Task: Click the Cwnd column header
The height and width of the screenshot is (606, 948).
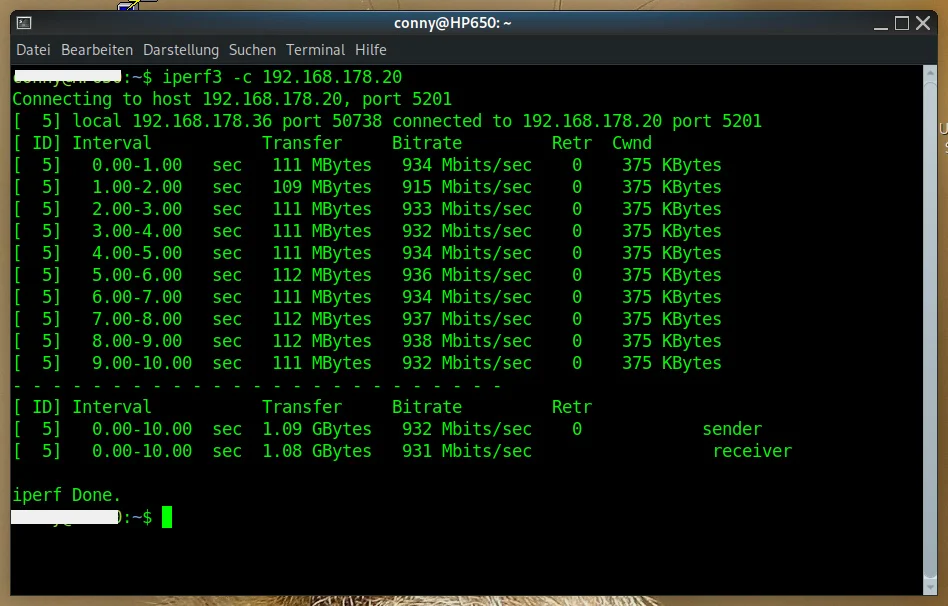Action: pyautogui.click(x=632, y=143)
